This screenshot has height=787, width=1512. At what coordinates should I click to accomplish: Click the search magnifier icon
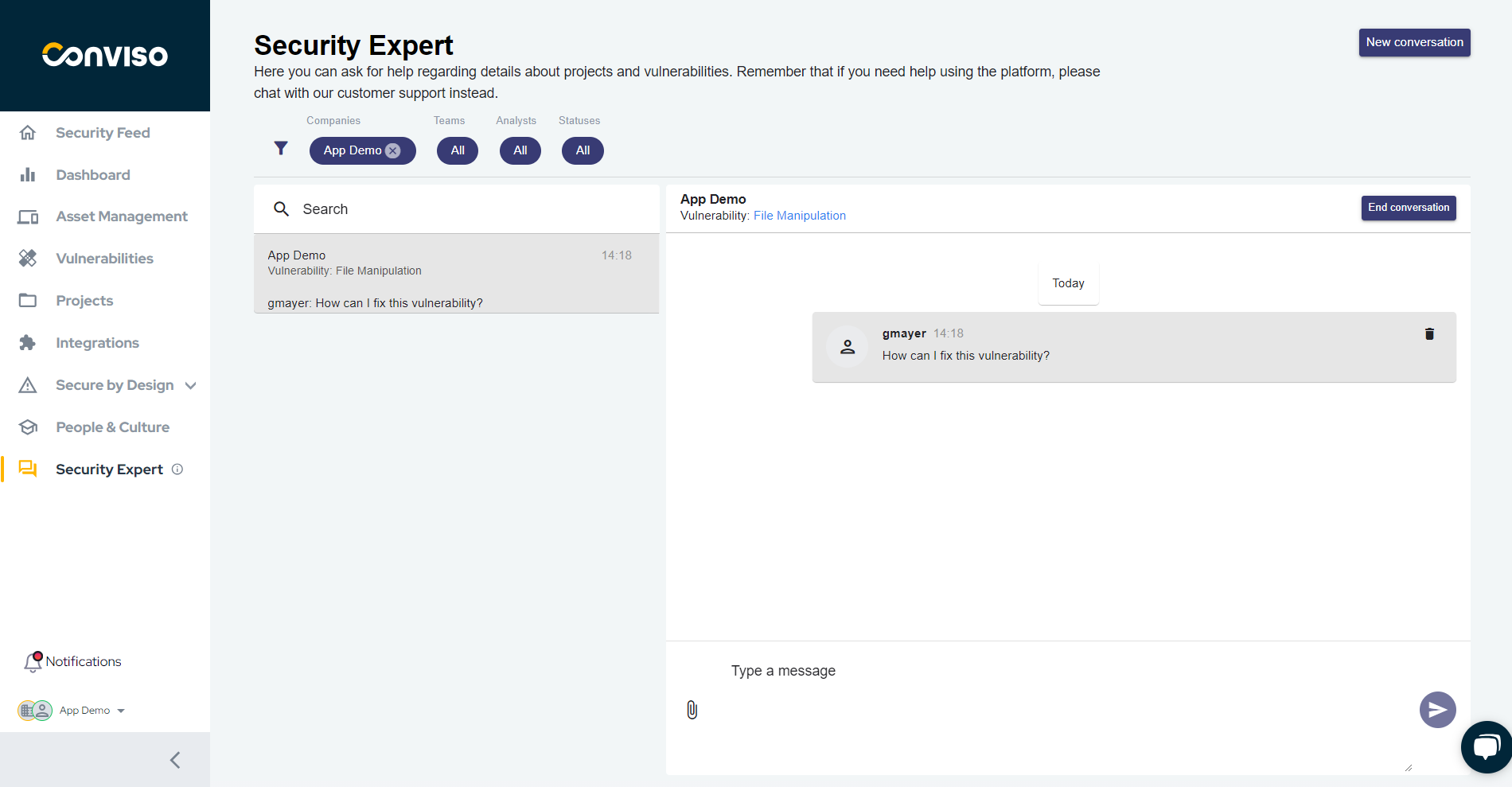point(281,209)
